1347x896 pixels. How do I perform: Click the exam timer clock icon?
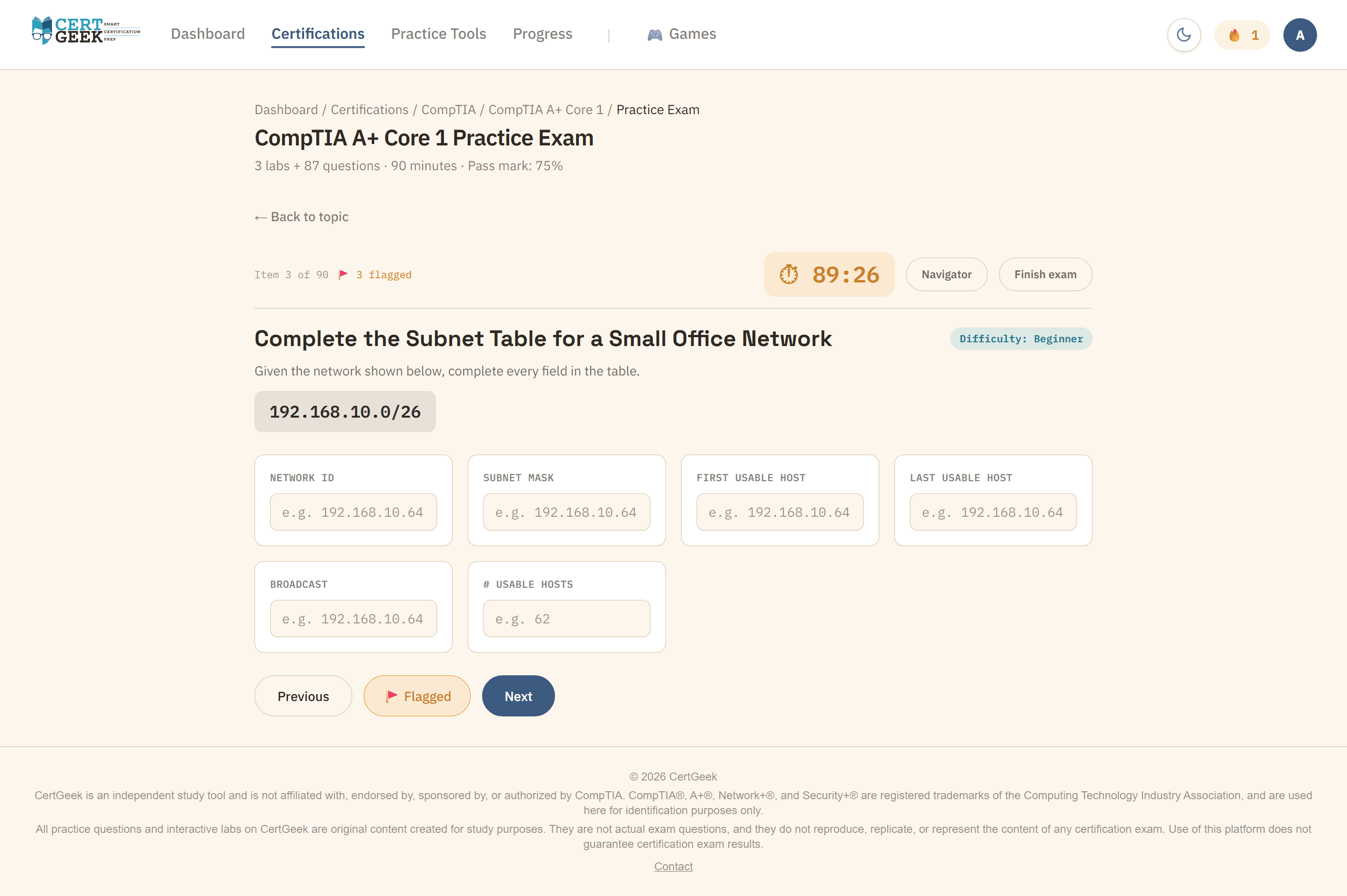tap(789, 275)
